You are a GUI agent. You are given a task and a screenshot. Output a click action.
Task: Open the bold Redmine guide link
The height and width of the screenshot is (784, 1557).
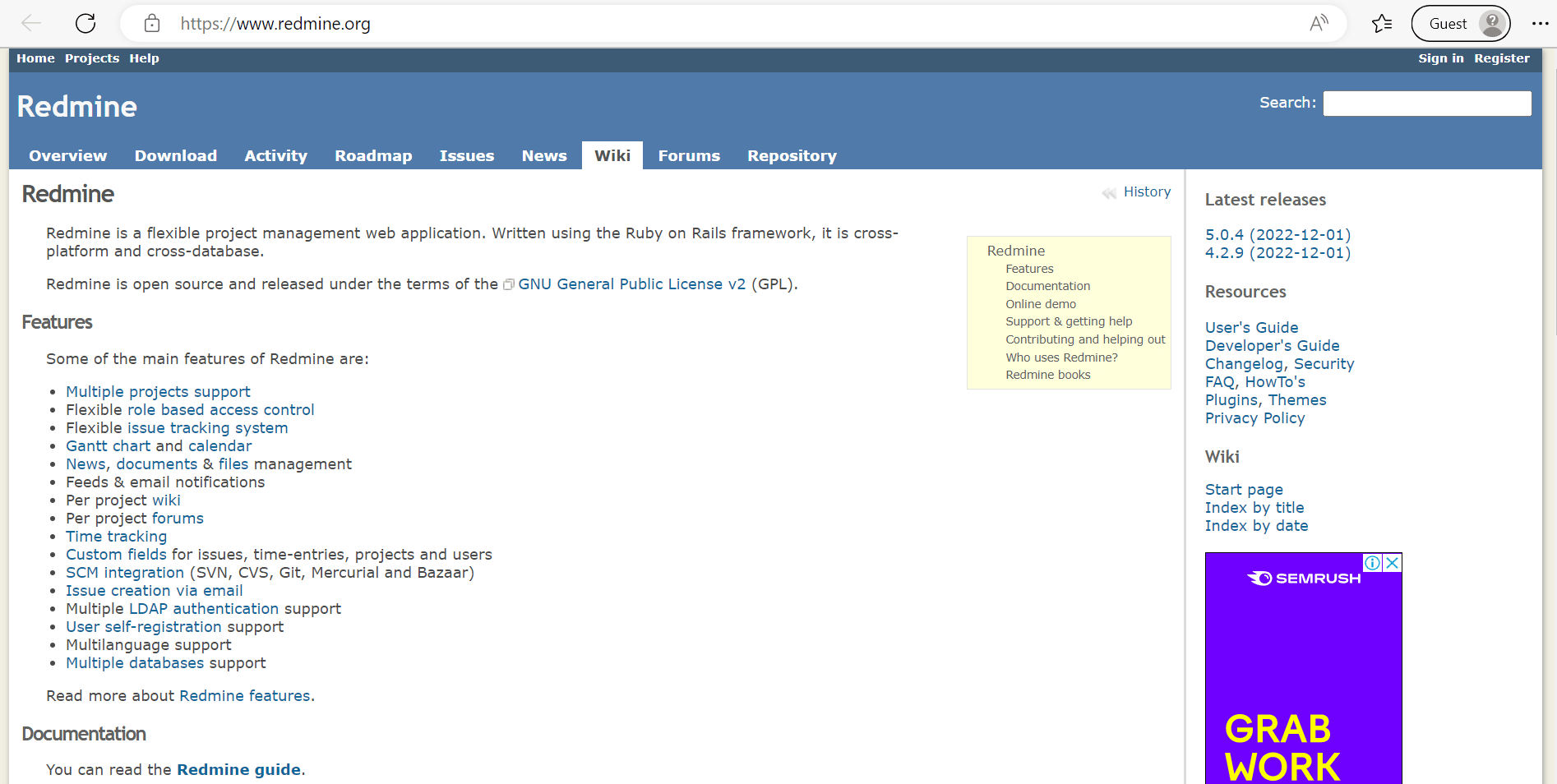click(238, 770)
